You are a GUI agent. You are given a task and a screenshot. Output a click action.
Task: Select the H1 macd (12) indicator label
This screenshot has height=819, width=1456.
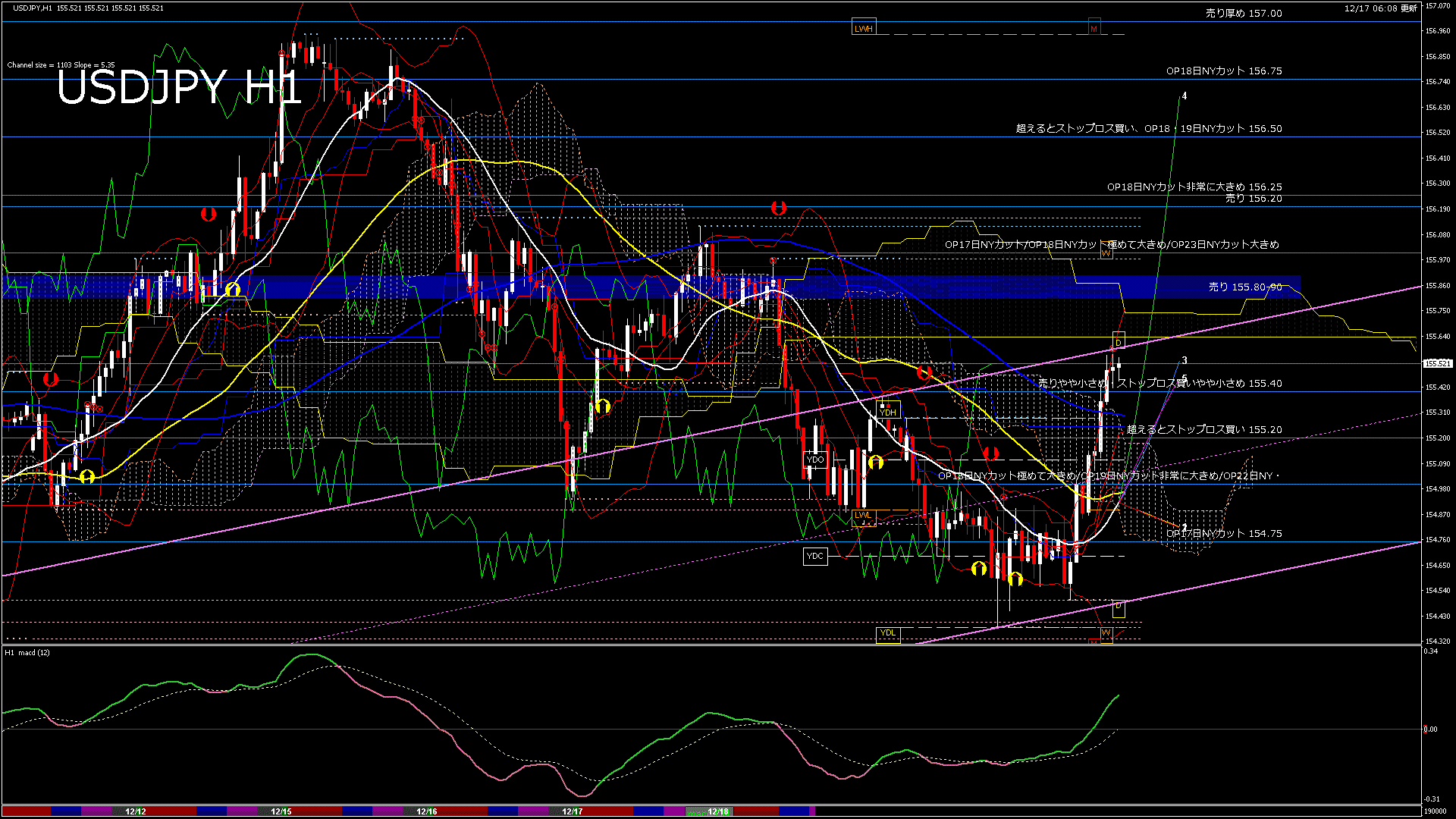pyautogui.click(x=27, y=652)
